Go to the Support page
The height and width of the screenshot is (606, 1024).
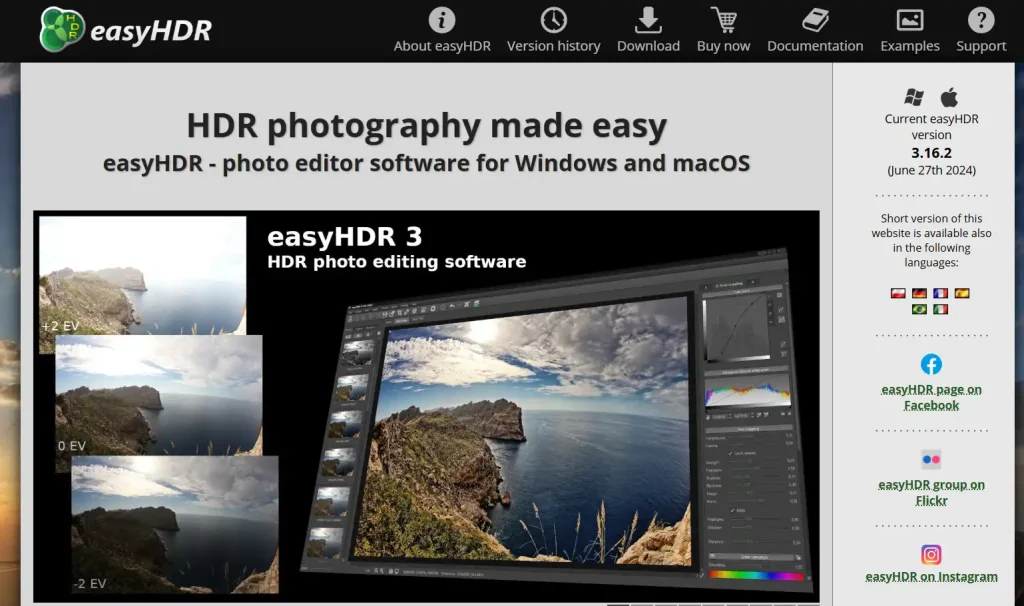coord(981,30)
